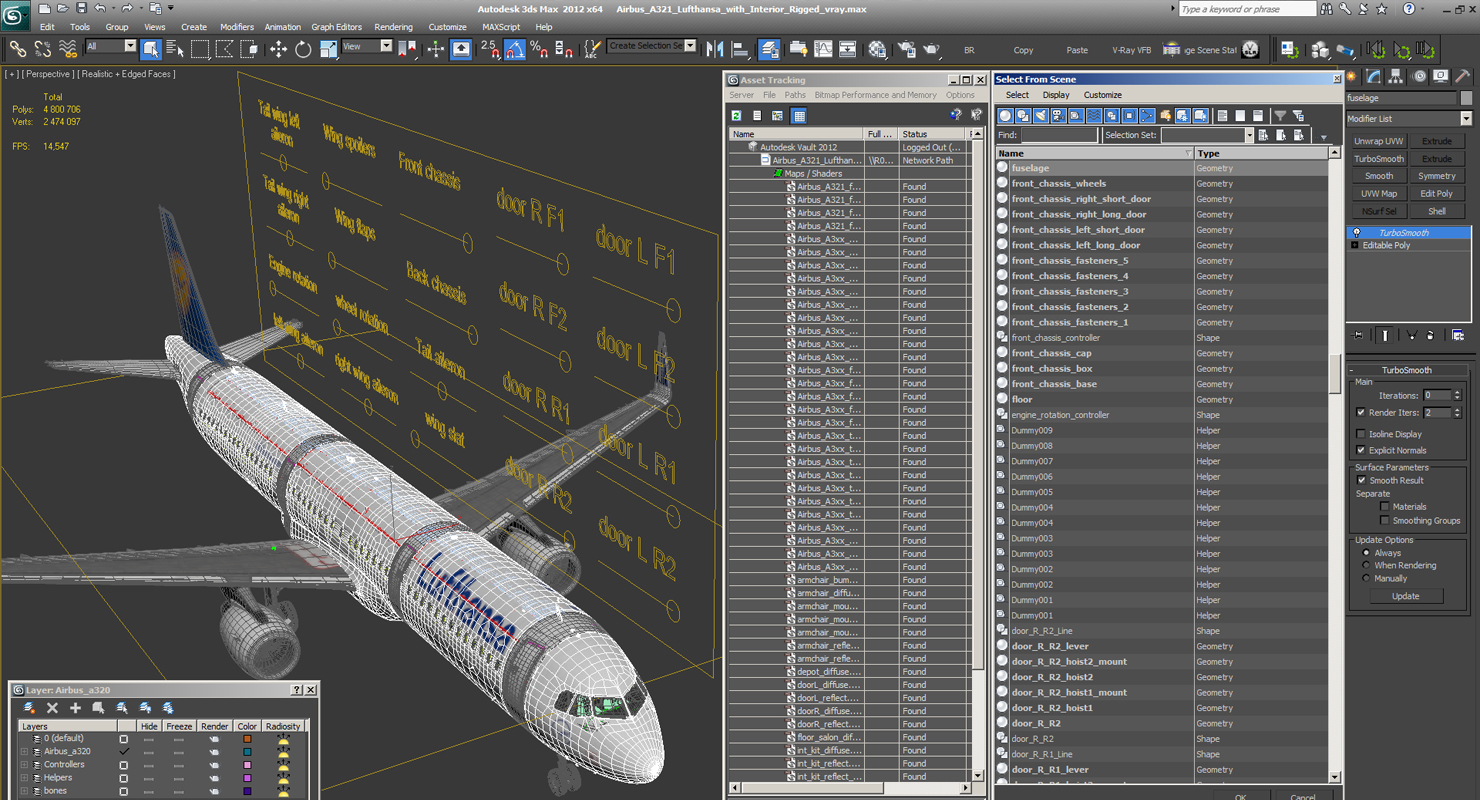
Task: Click the Shell modifier button
Action: 1437,211
